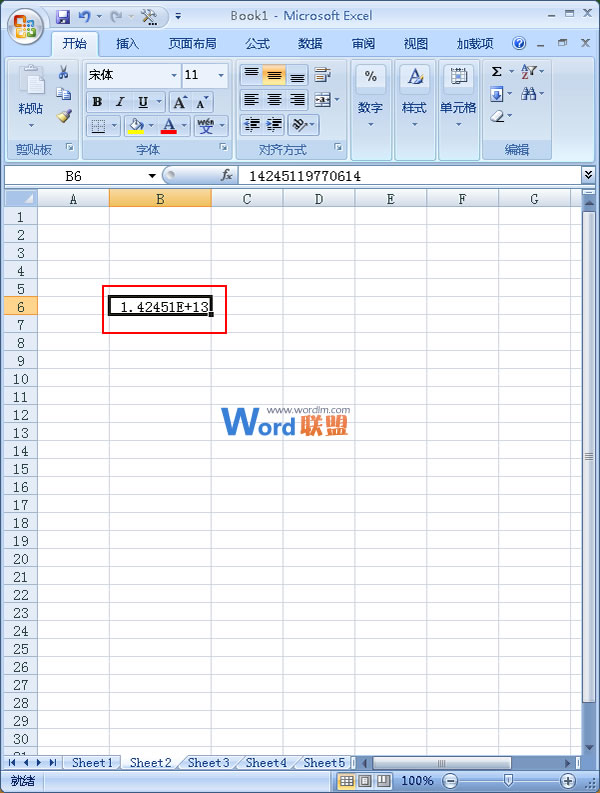Viewport: 600px width, 793px height.
Task: Decrease indent
Action: tap(251, 124)
